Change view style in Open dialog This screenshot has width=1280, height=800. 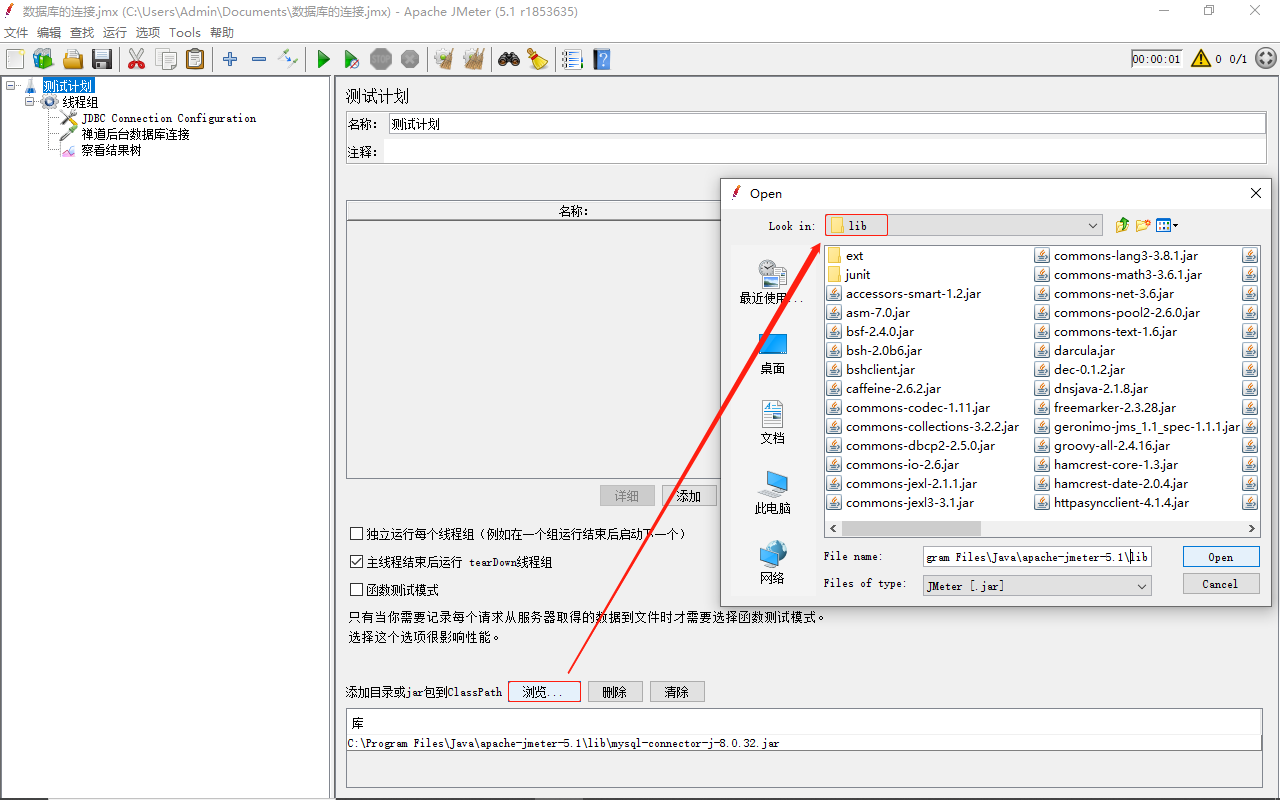coord(1167,226)
